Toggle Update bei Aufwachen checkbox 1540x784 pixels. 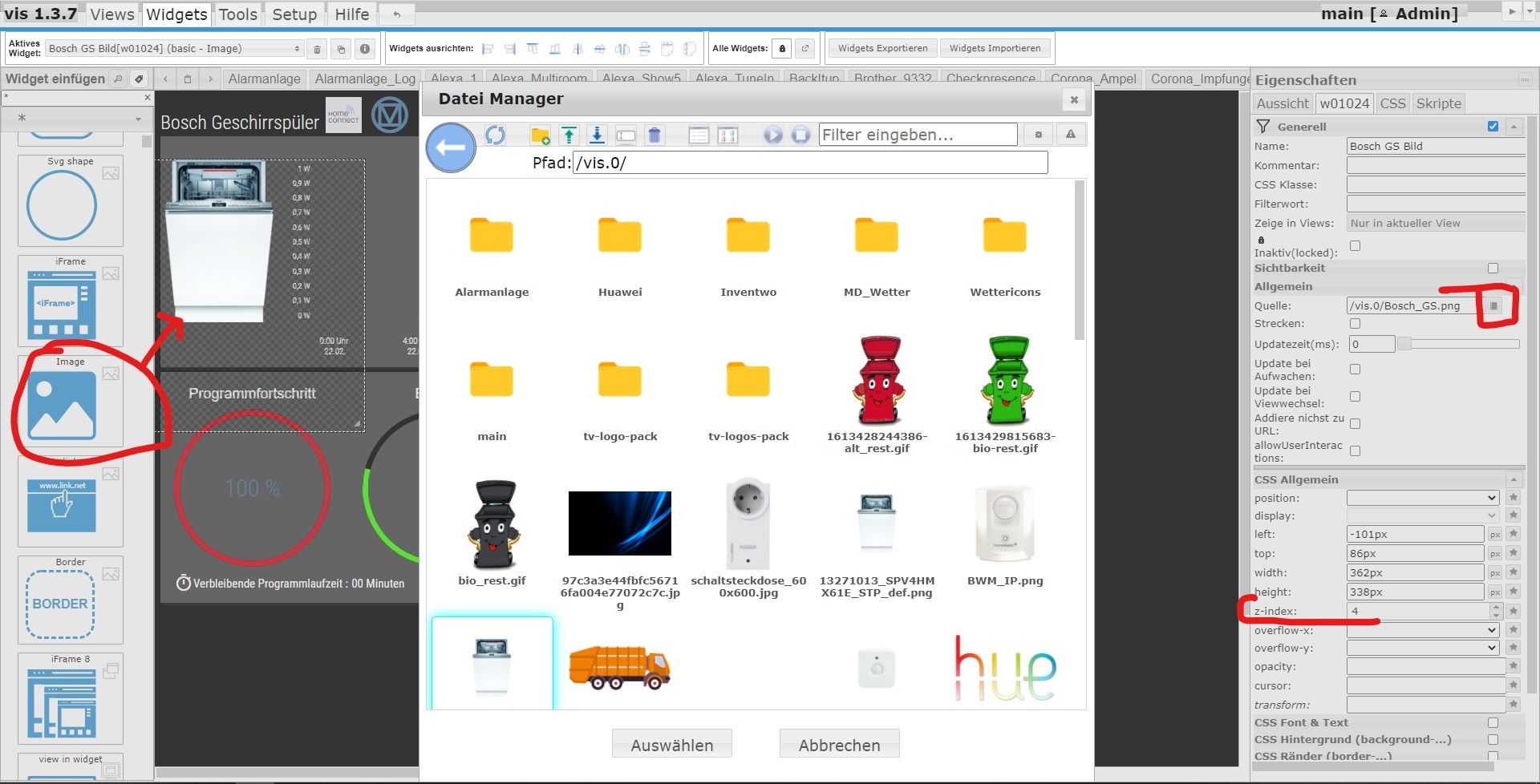pyautogui.click(x=1356, y=370)
